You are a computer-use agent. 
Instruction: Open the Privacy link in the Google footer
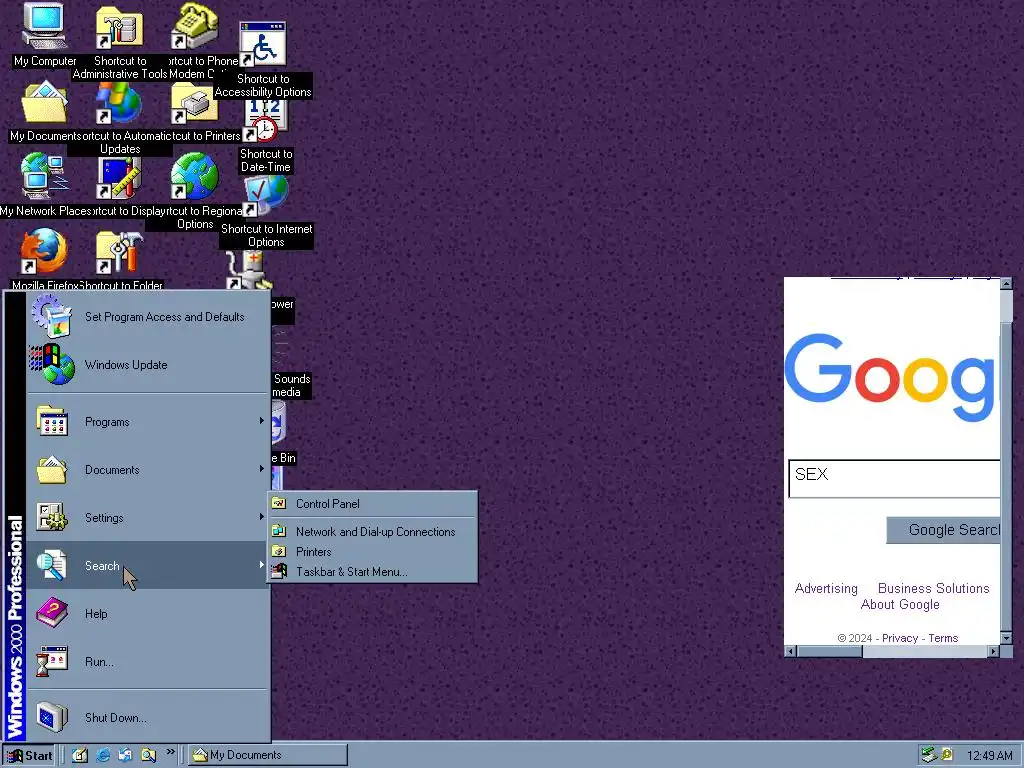point(900,638)
